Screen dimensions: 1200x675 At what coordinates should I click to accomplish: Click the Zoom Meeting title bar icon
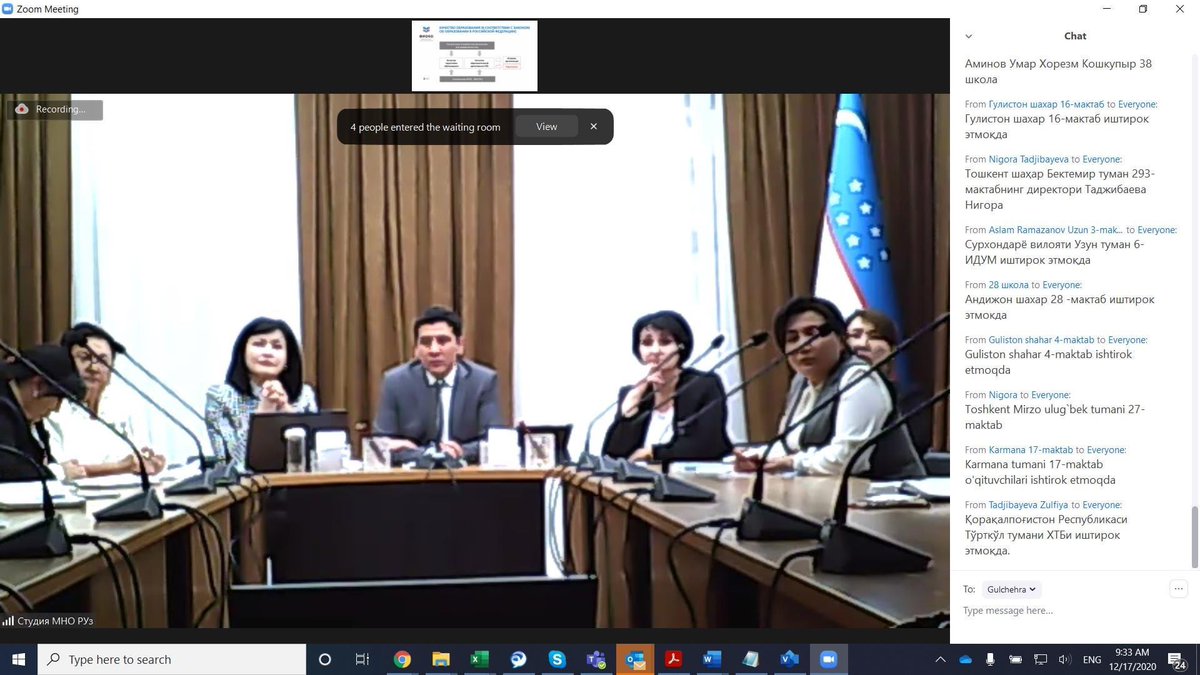[x=8, y=9]
